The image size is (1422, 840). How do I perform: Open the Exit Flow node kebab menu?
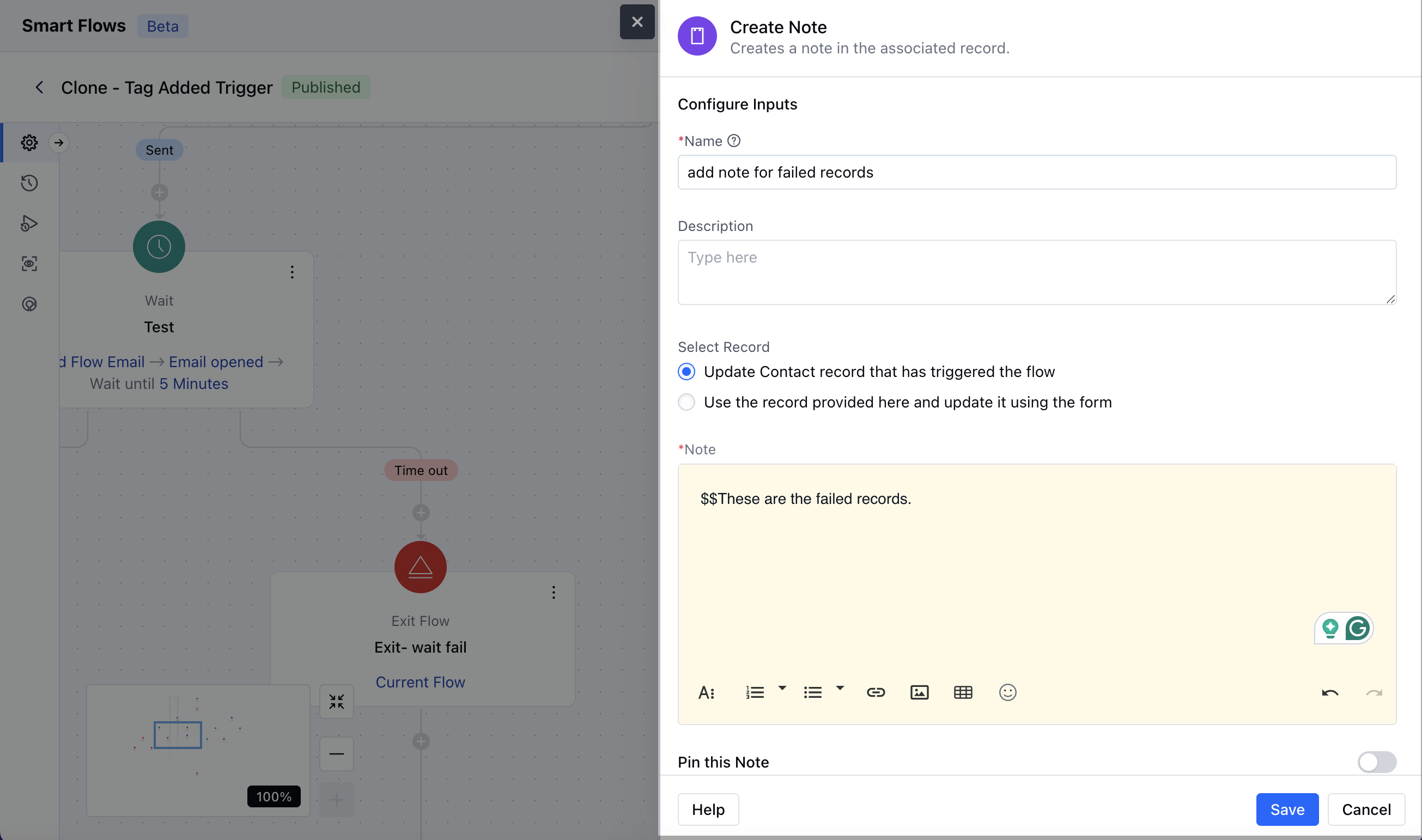(553, 593)
